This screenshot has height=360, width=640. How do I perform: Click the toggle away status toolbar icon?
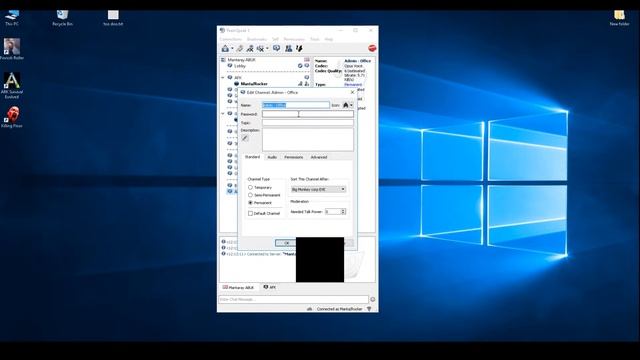point(250,49)
